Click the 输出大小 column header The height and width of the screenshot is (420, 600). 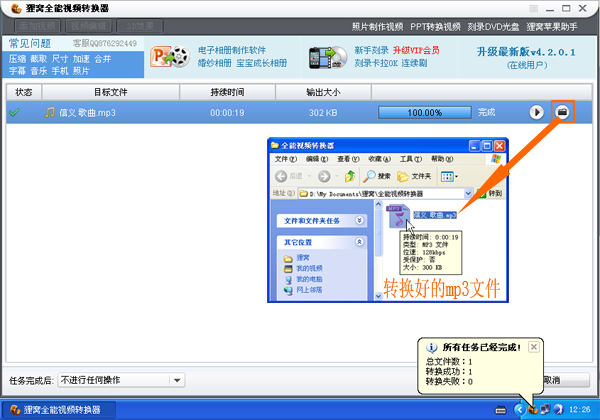point(323,92)
